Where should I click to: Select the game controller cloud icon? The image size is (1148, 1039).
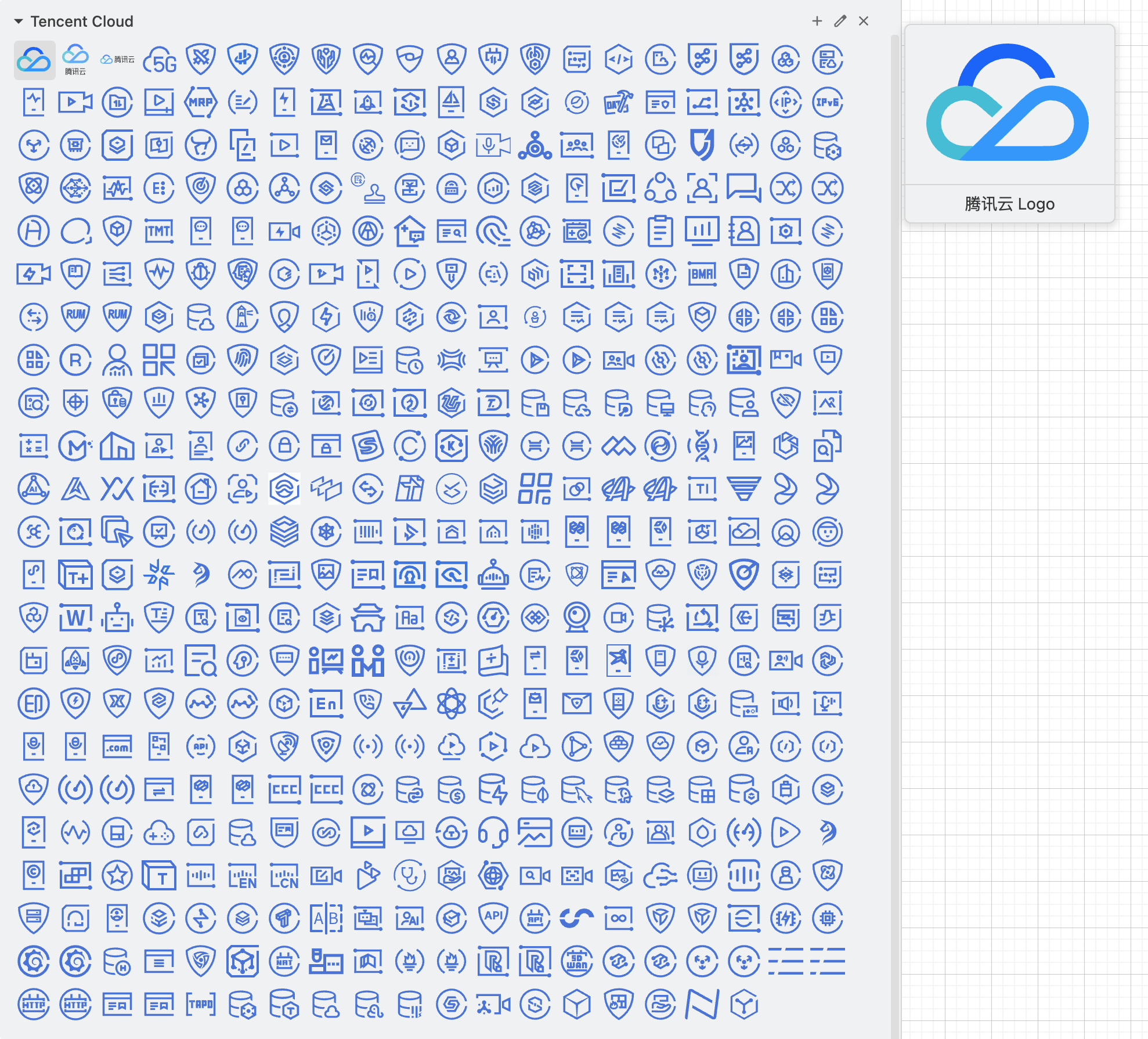coord(159,832)
